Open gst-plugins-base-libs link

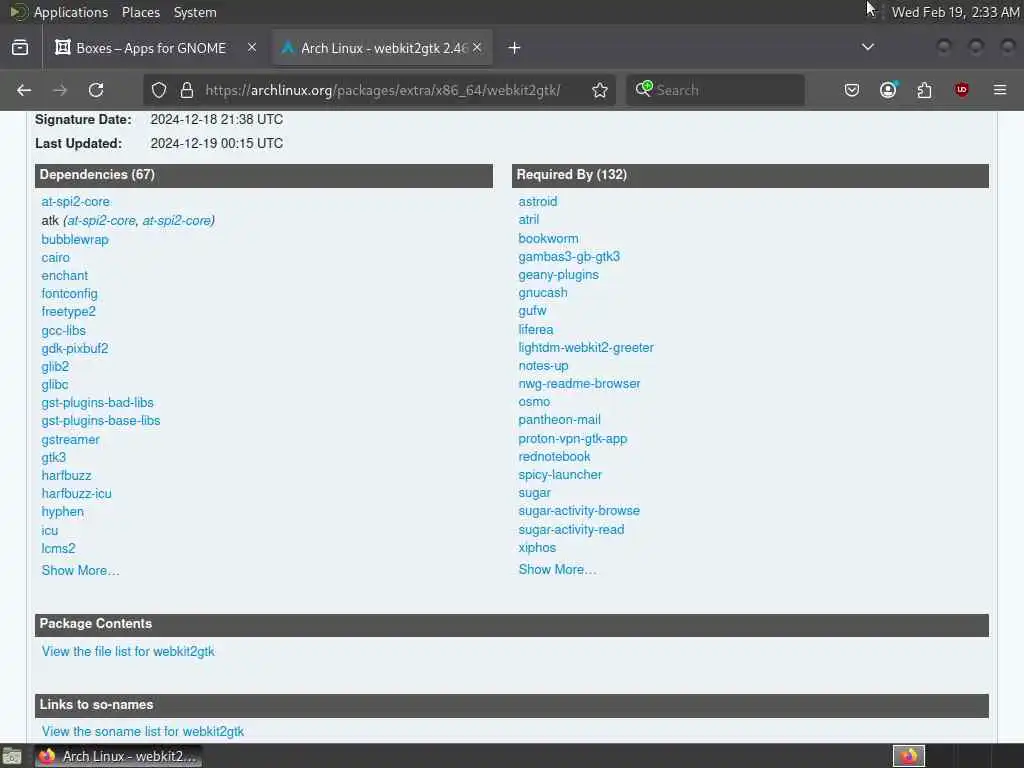tap(101, 421)
